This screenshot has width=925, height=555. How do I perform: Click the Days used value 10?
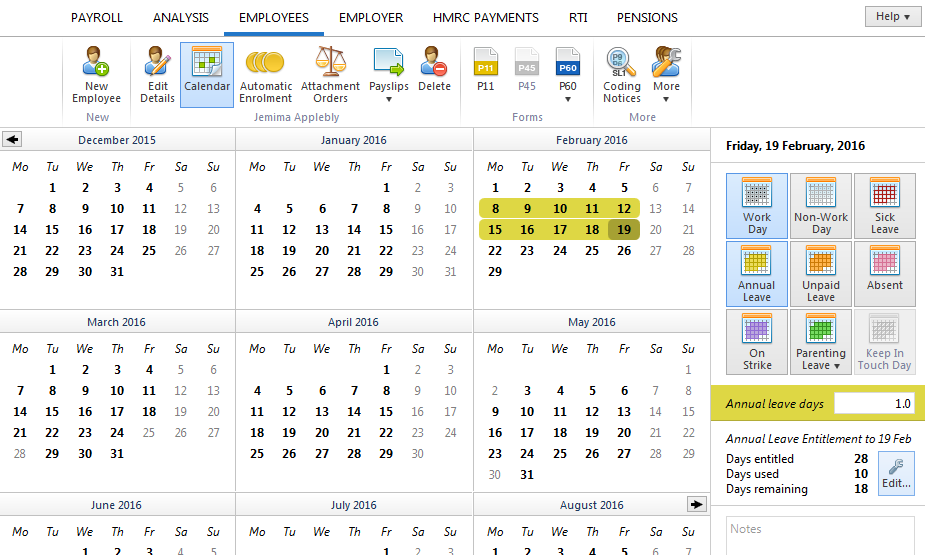[x=861, y=474]
